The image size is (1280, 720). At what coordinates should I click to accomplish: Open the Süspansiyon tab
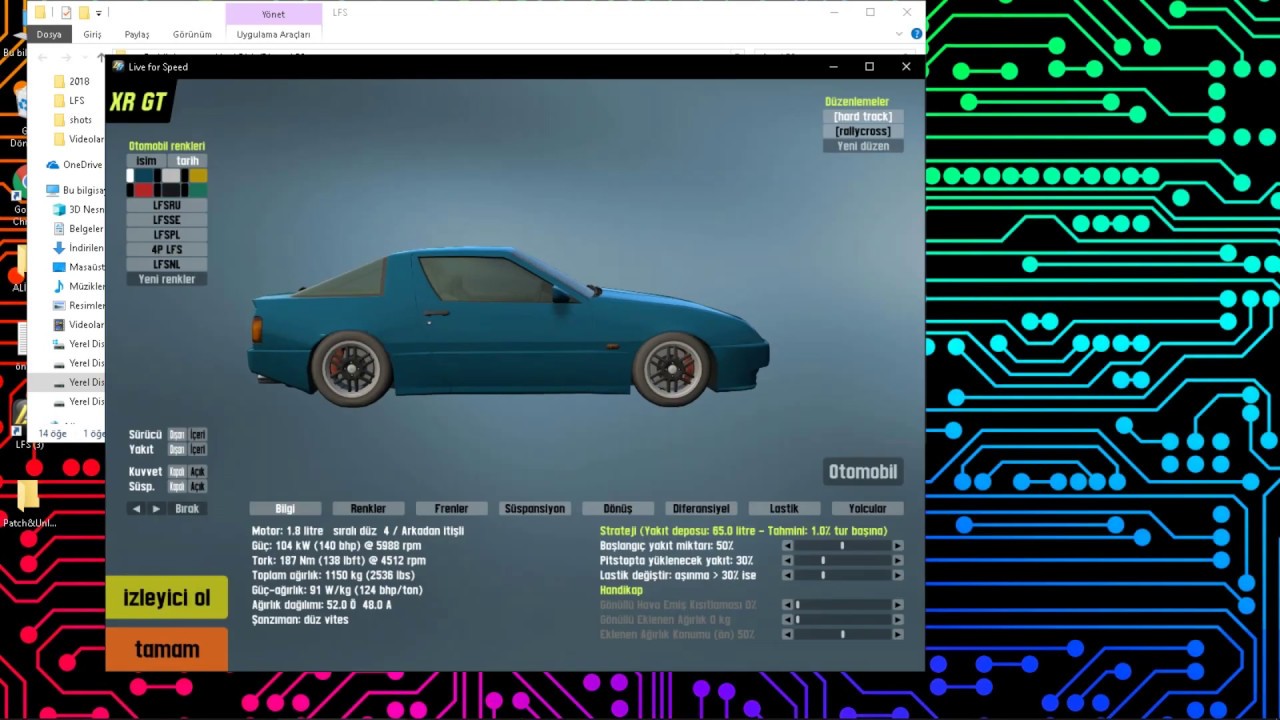pos(535,509)
